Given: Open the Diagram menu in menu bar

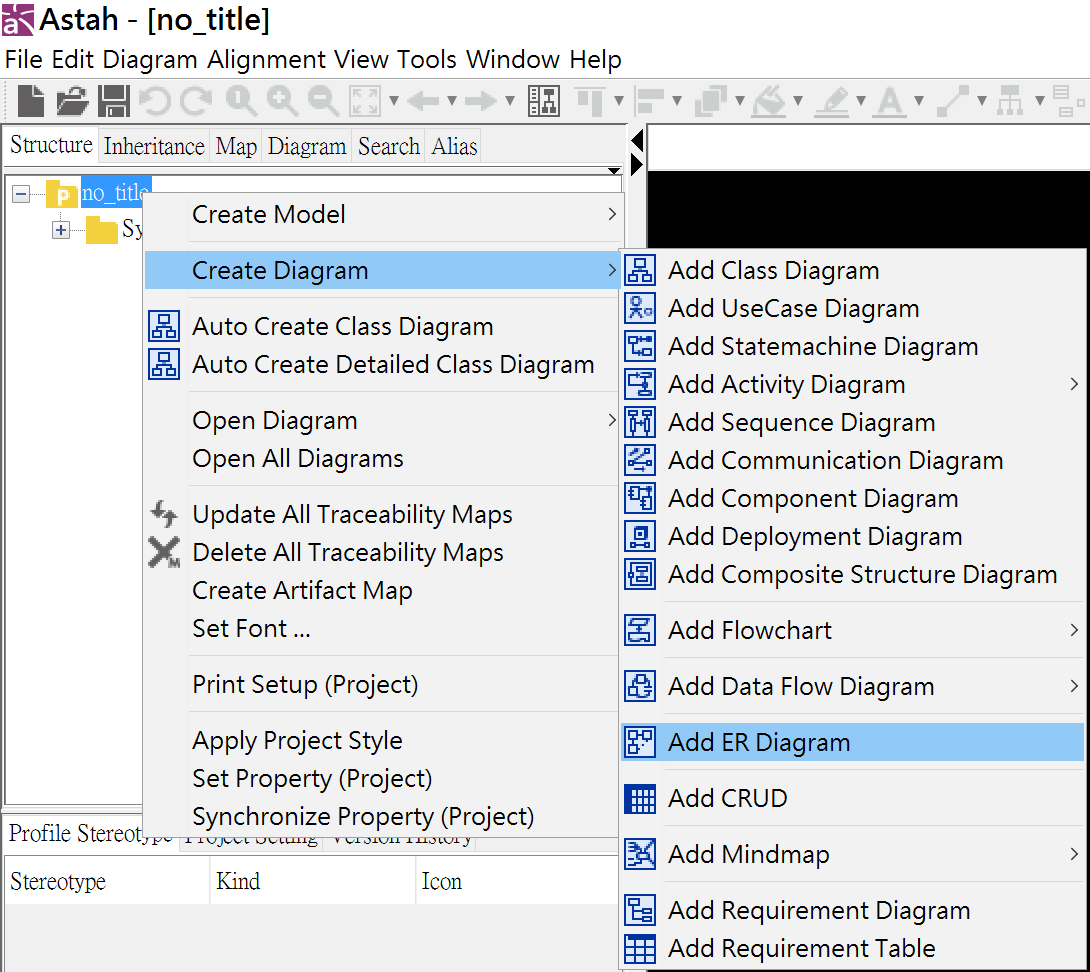Looking at the screenshot, I should click(x=150, y=60).
